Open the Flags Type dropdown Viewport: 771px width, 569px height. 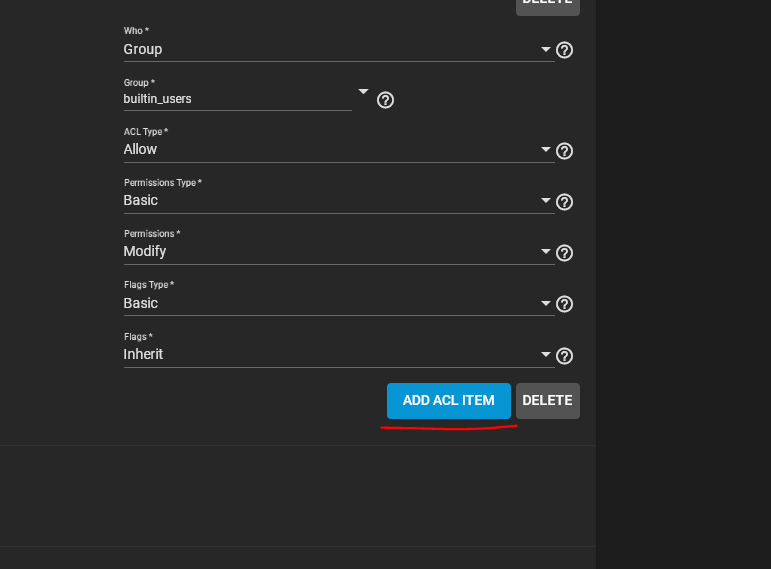[x=546, y=303]
